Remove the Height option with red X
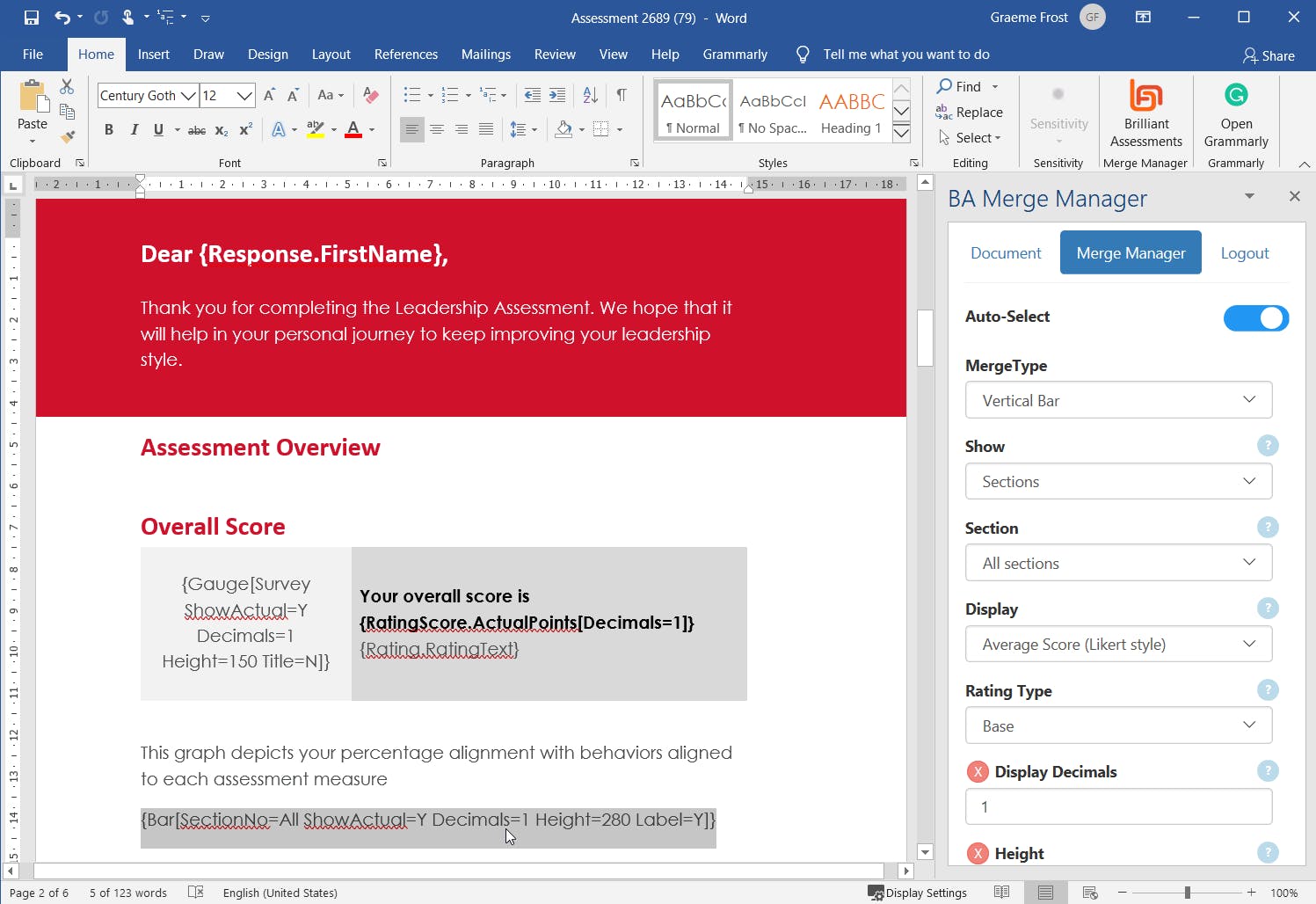 (978, 853)
